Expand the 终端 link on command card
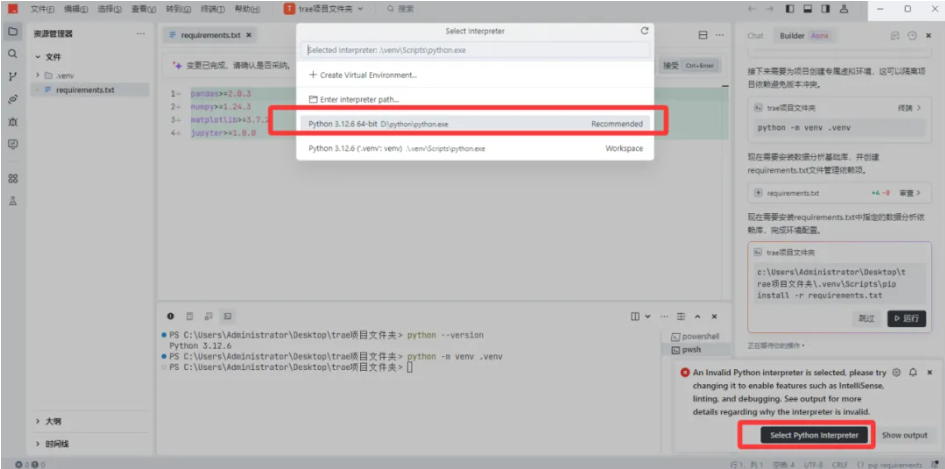 pyautogui.click(x=909, y=108)
